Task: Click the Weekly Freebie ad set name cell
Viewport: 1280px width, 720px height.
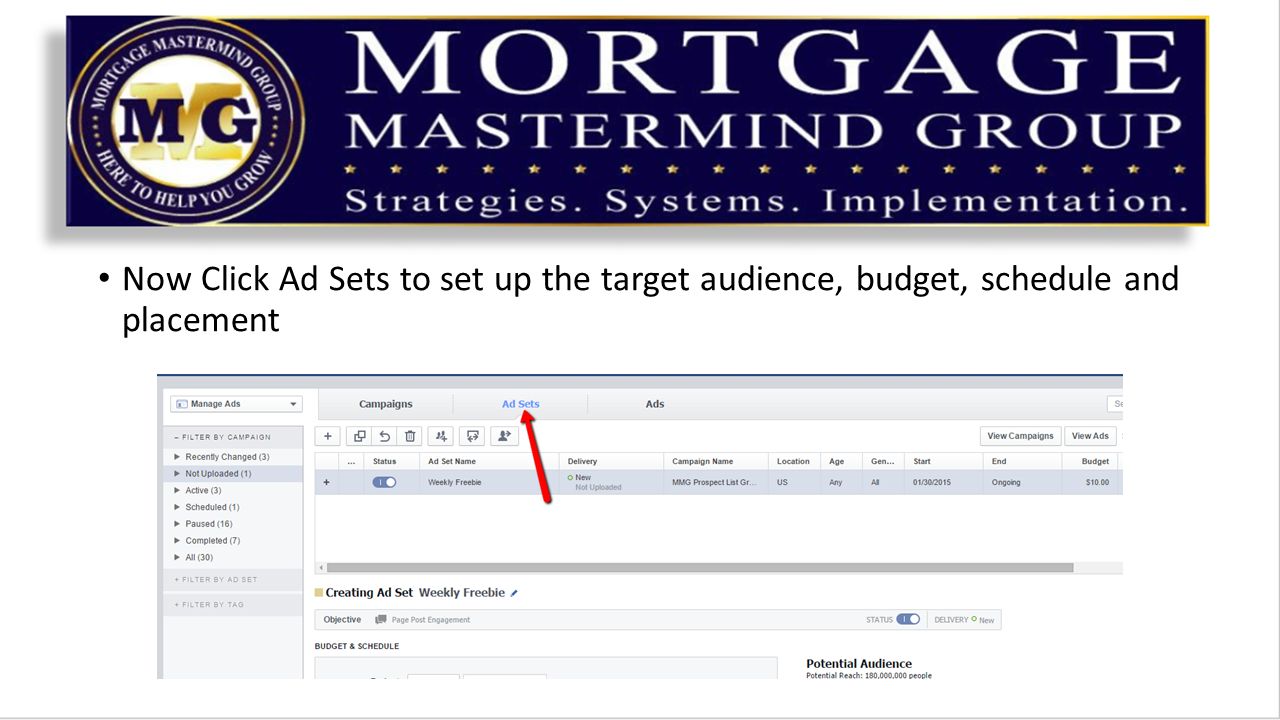Action: coord(489,482)
